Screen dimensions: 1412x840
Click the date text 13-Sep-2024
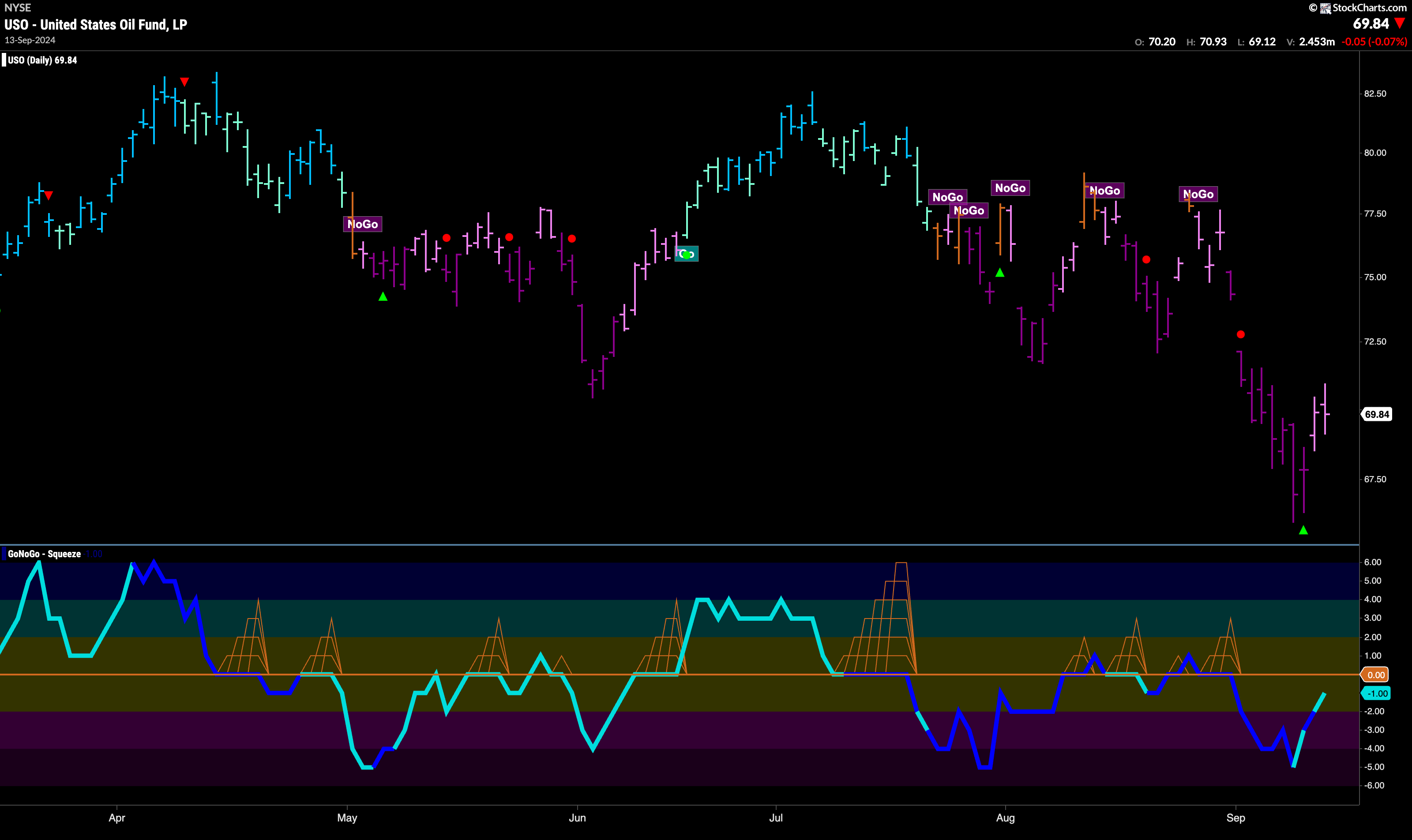click(x=30, y=40)
